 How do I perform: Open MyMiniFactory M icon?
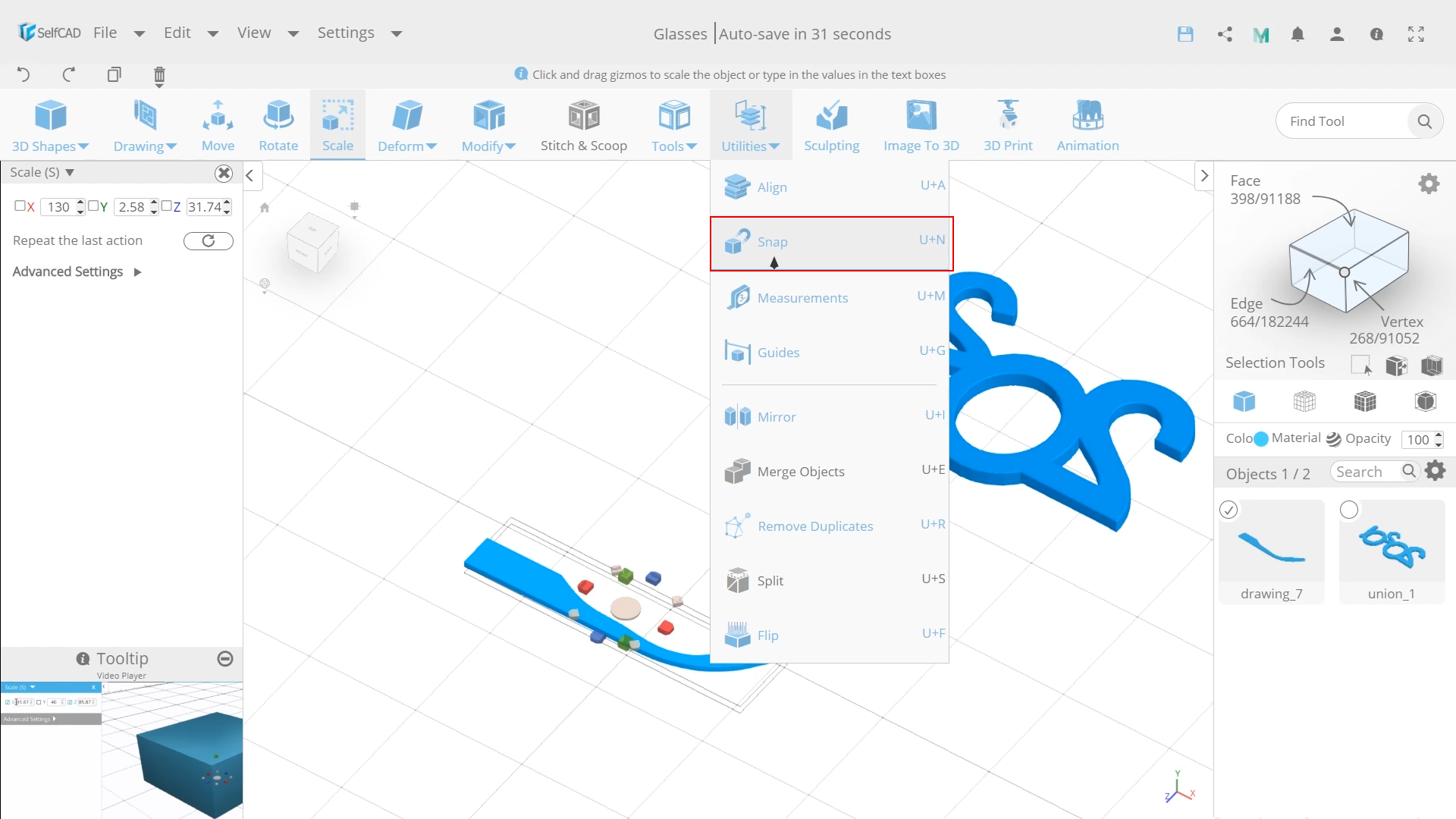(1261, 35)
